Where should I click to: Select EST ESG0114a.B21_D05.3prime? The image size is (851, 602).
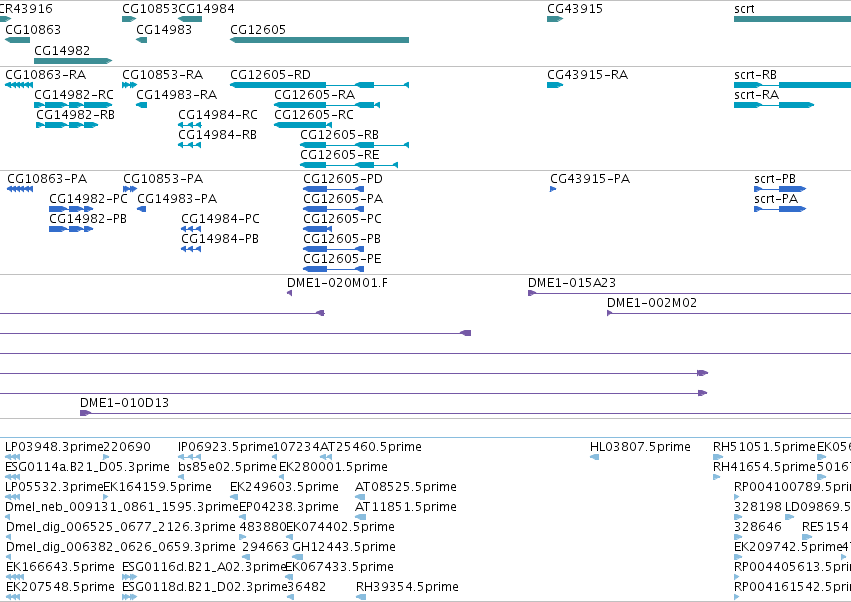pyautogui.click(x=12, y=477)
